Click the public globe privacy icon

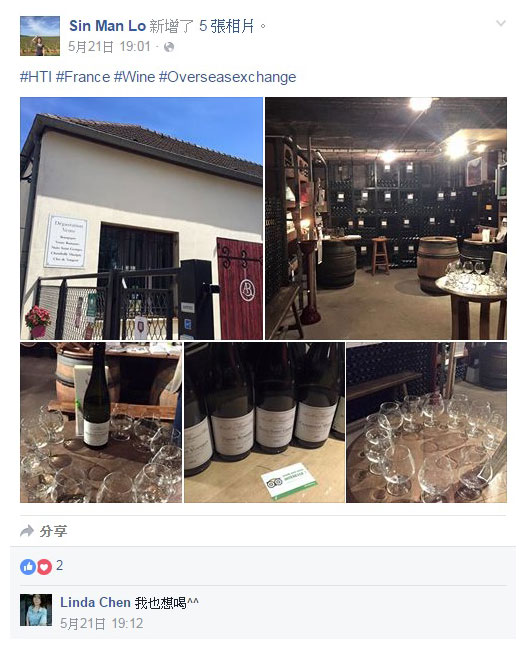pyautogui.click(x=169, y=47)
